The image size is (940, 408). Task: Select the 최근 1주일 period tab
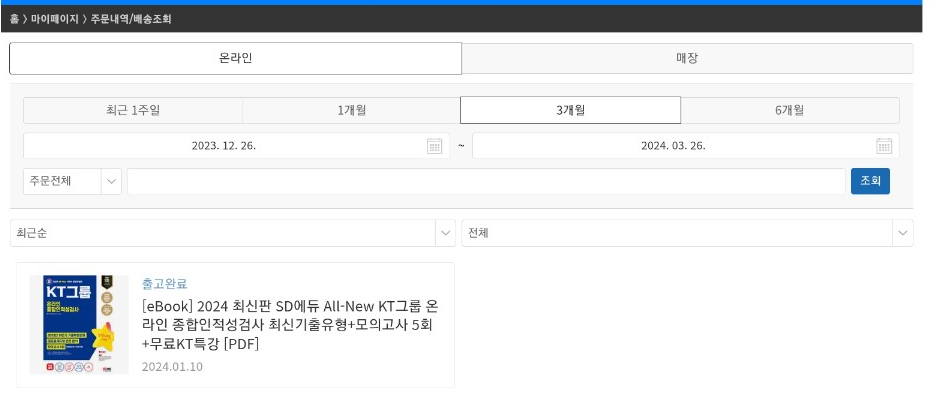click(132, 110)
